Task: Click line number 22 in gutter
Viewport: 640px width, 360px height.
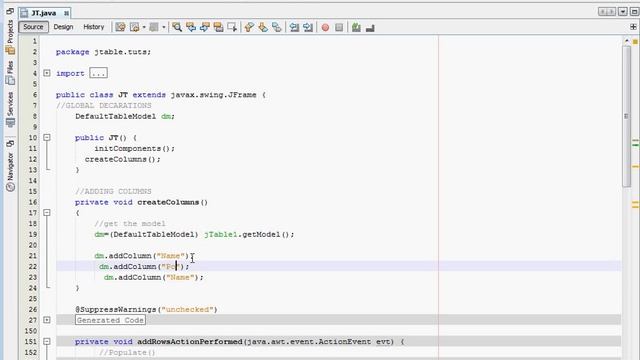Action: (32, 267)
